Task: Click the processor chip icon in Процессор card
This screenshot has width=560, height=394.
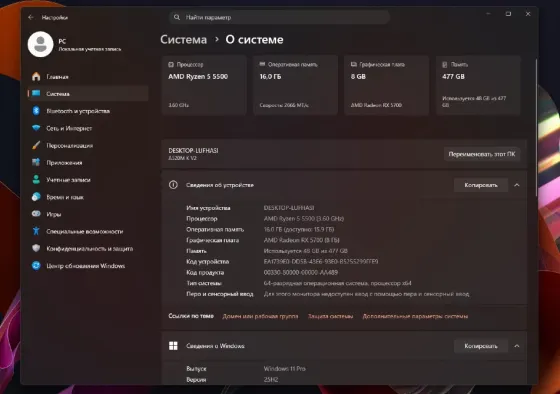Action: click(171, 65)
